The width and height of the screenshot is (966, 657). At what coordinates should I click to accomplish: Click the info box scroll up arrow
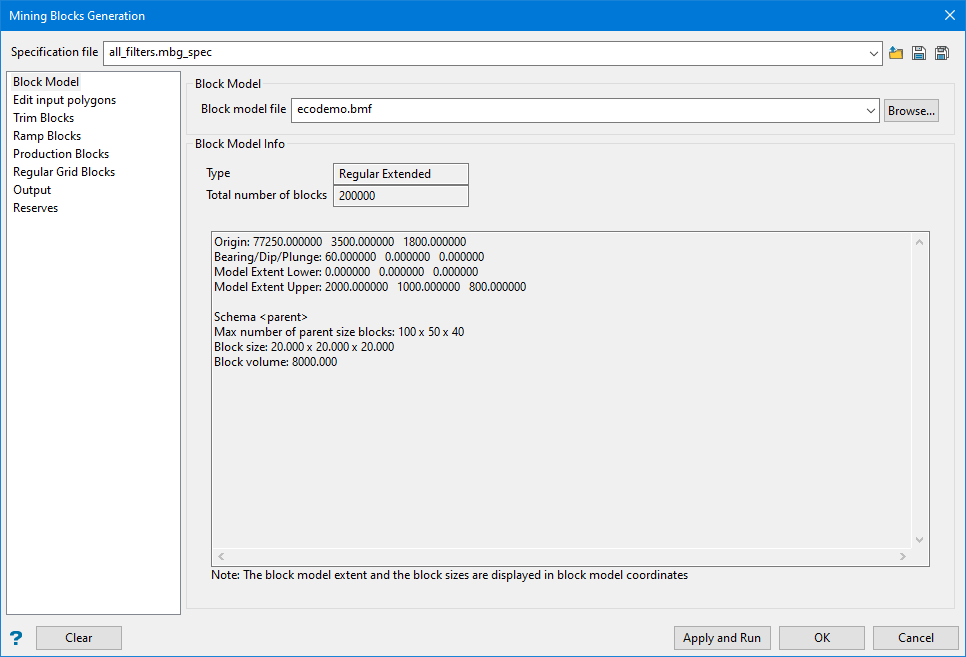pyautogui.click(x=919, y=242)
